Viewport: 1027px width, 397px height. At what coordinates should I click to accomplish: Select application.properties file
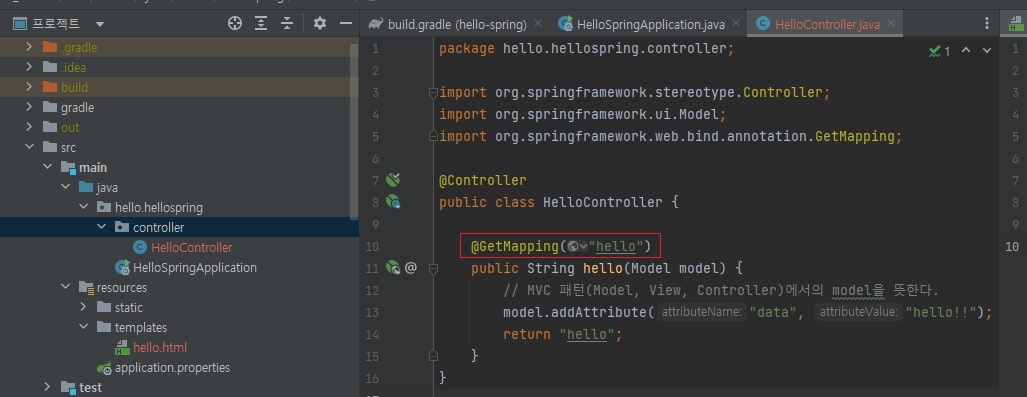(x=172, y=368)
